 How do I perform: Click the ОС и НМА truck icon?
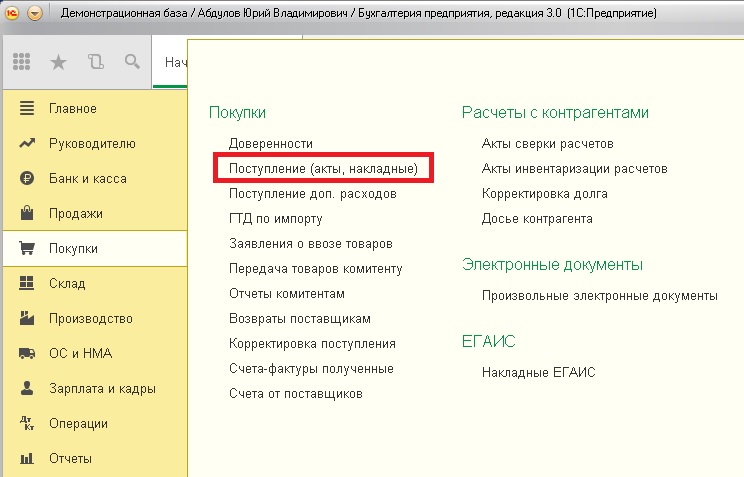pos(27,353)
